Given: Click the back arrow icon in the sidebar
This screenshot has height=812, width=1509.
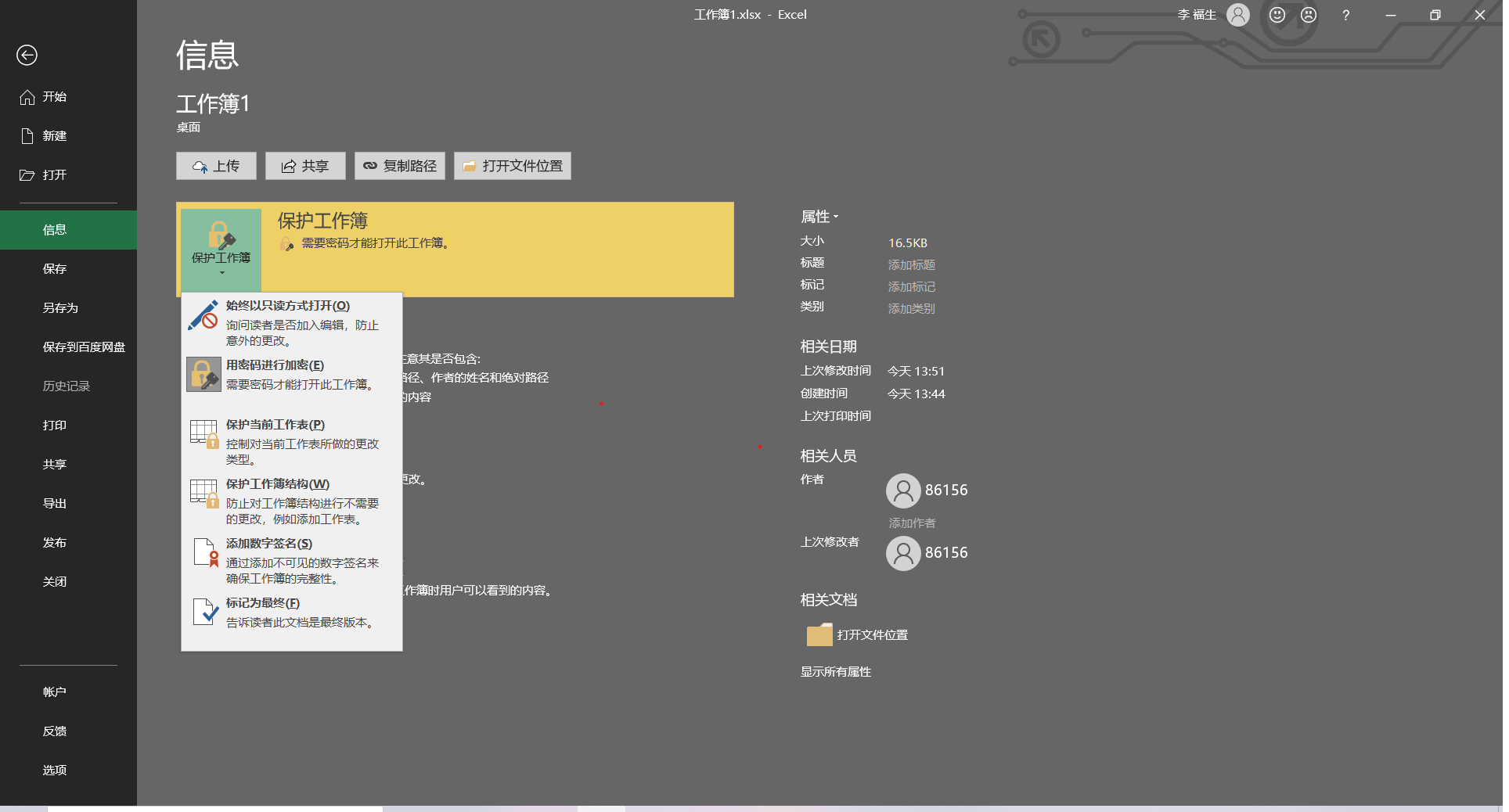Looking at the screenshot, I should [x=27, y=55].
